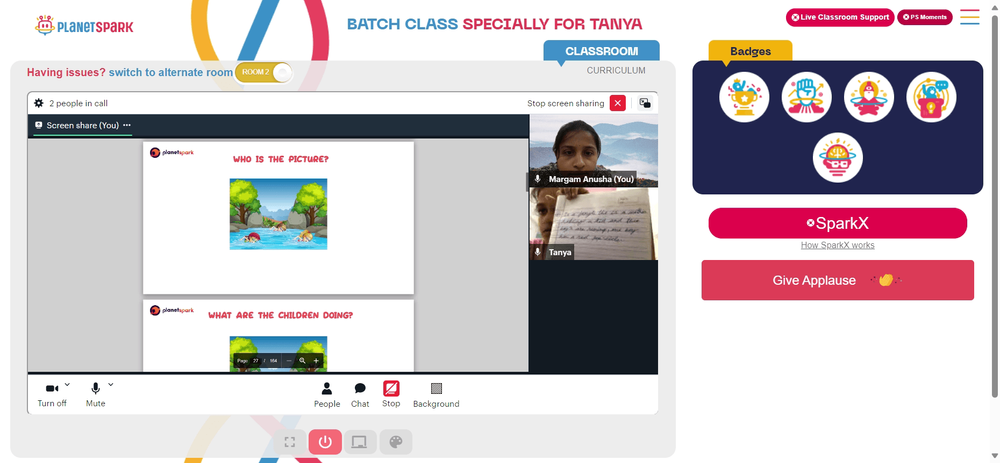The image size is (1000, 463).
Task: Click the "2 people in call" text
Action: (78, 103)
